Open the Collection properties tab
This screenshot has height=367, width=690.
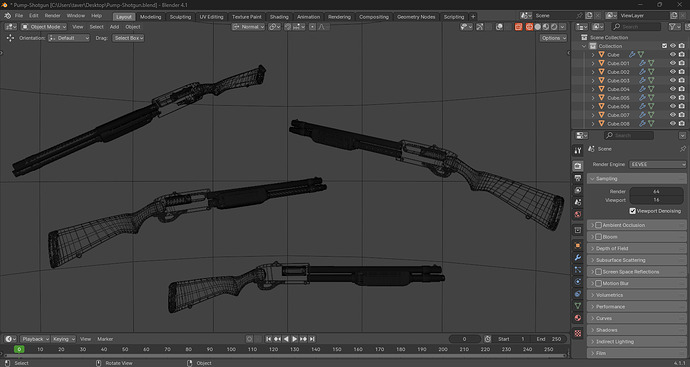(x=578, y=230)
